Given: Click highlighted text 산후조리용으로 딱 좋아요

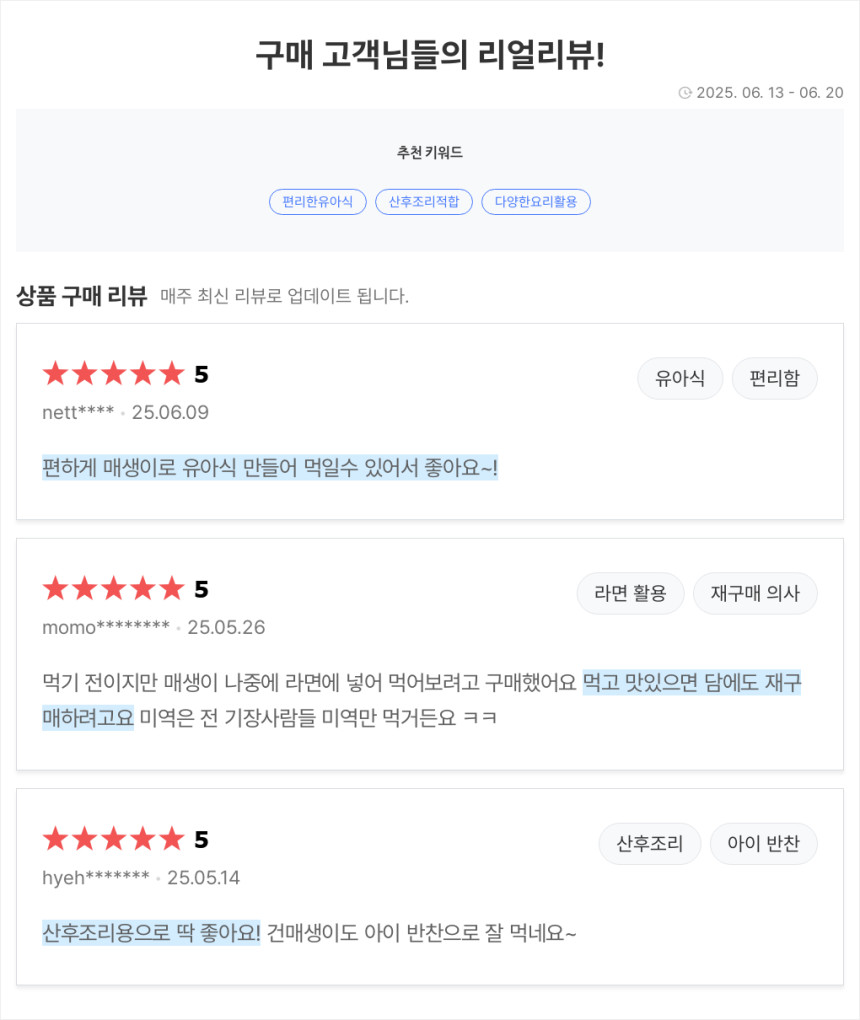Looking at the screenshot, I should pyautogui.click(x=151, y=933).
